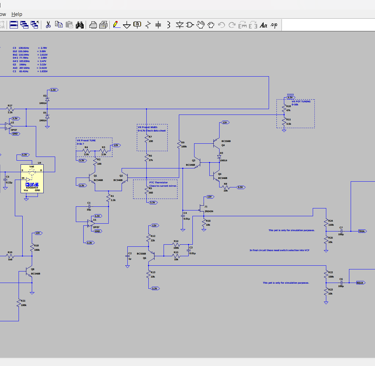Select the Draw Wire pencil tool
Screen dimensions: 375x366
pos(116,25)
